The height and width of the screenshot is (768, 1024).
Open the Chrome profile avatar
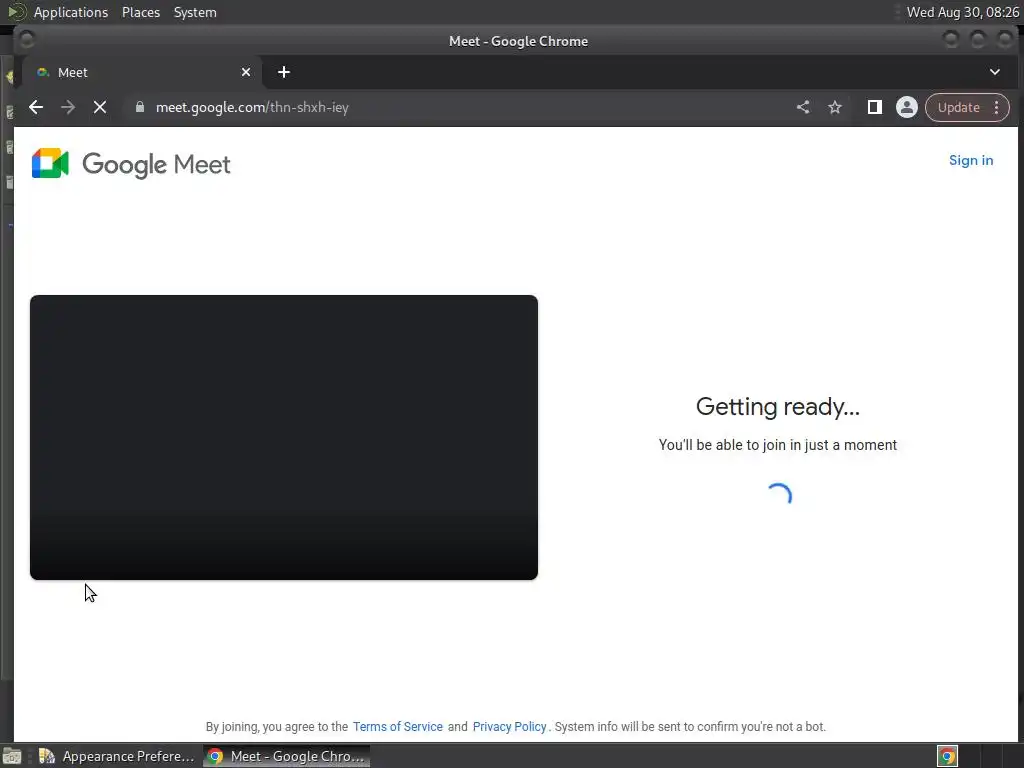906,107
